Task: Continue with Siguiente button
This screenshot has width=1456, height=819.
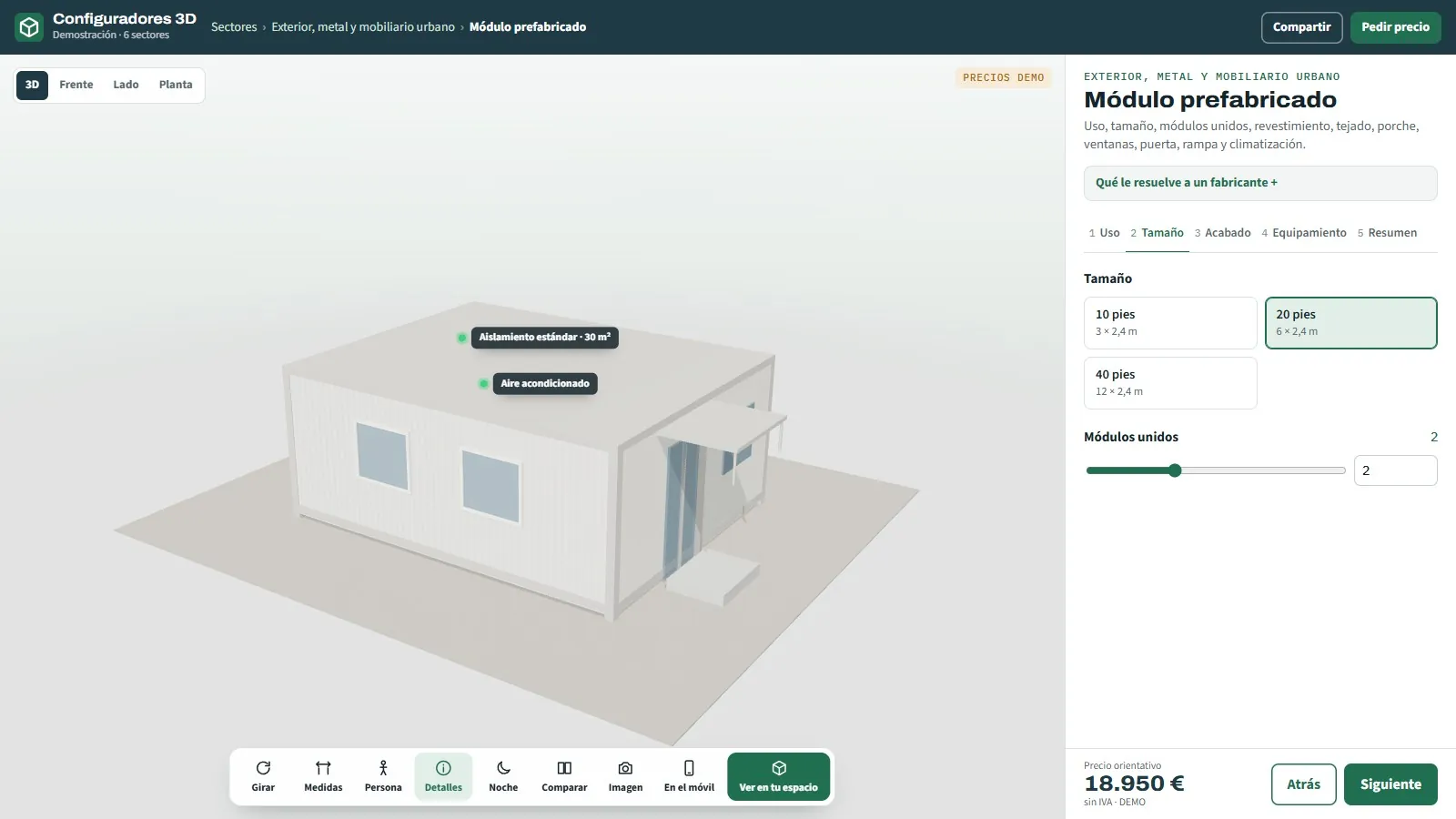Action: tap(1390, 784)
